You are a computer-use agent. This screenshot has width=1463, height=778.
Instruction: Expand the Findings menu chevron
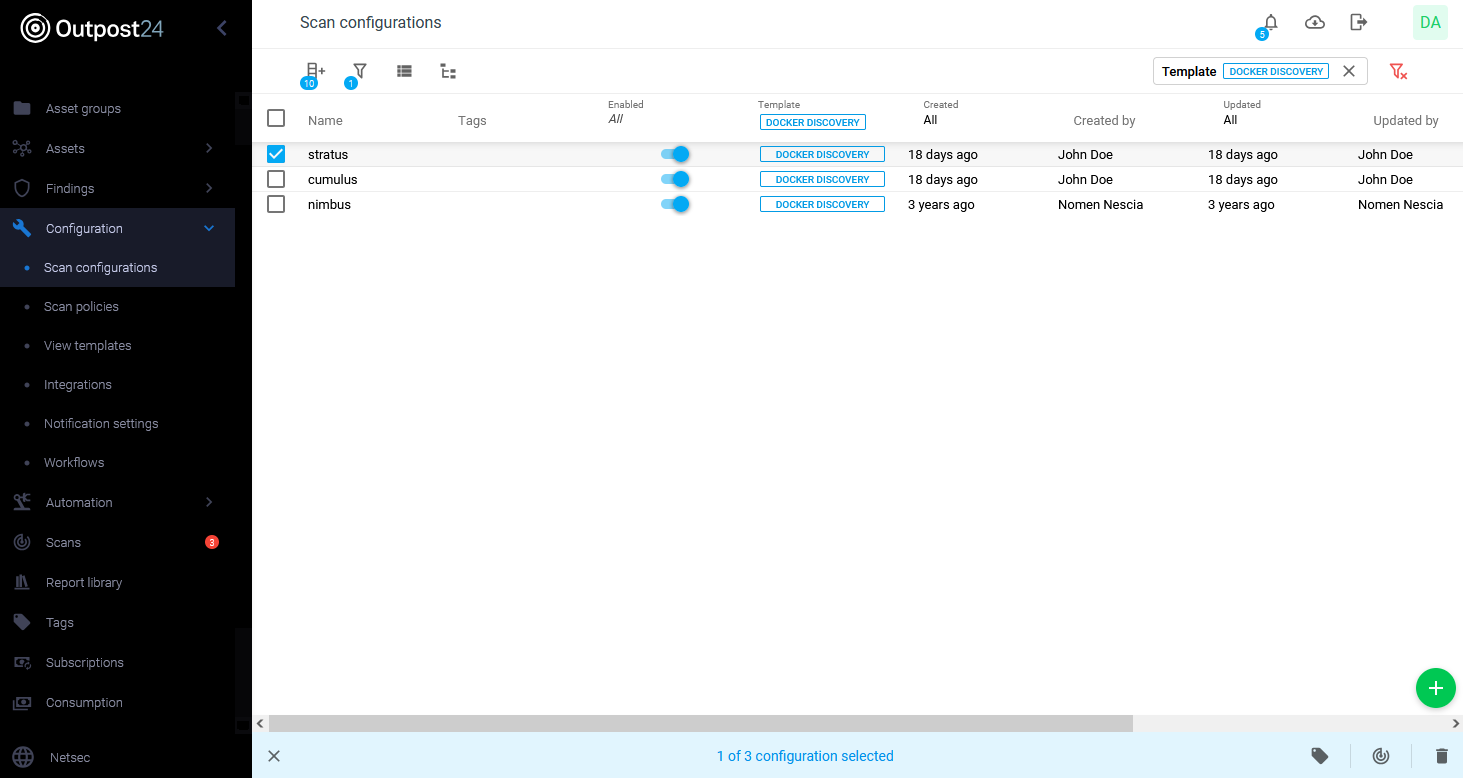(x=209, y=188)
